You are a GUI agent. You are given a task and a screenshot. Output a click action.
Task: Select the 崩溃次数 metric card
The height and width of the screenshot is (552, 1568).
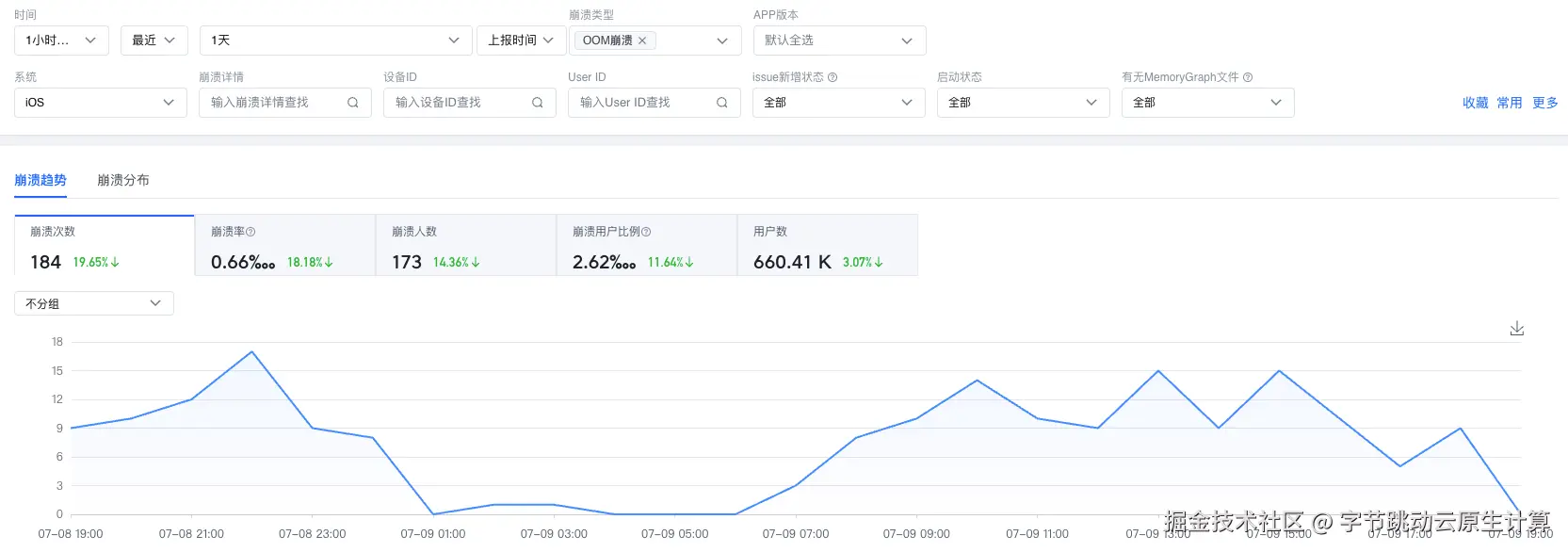coord(105,246)
